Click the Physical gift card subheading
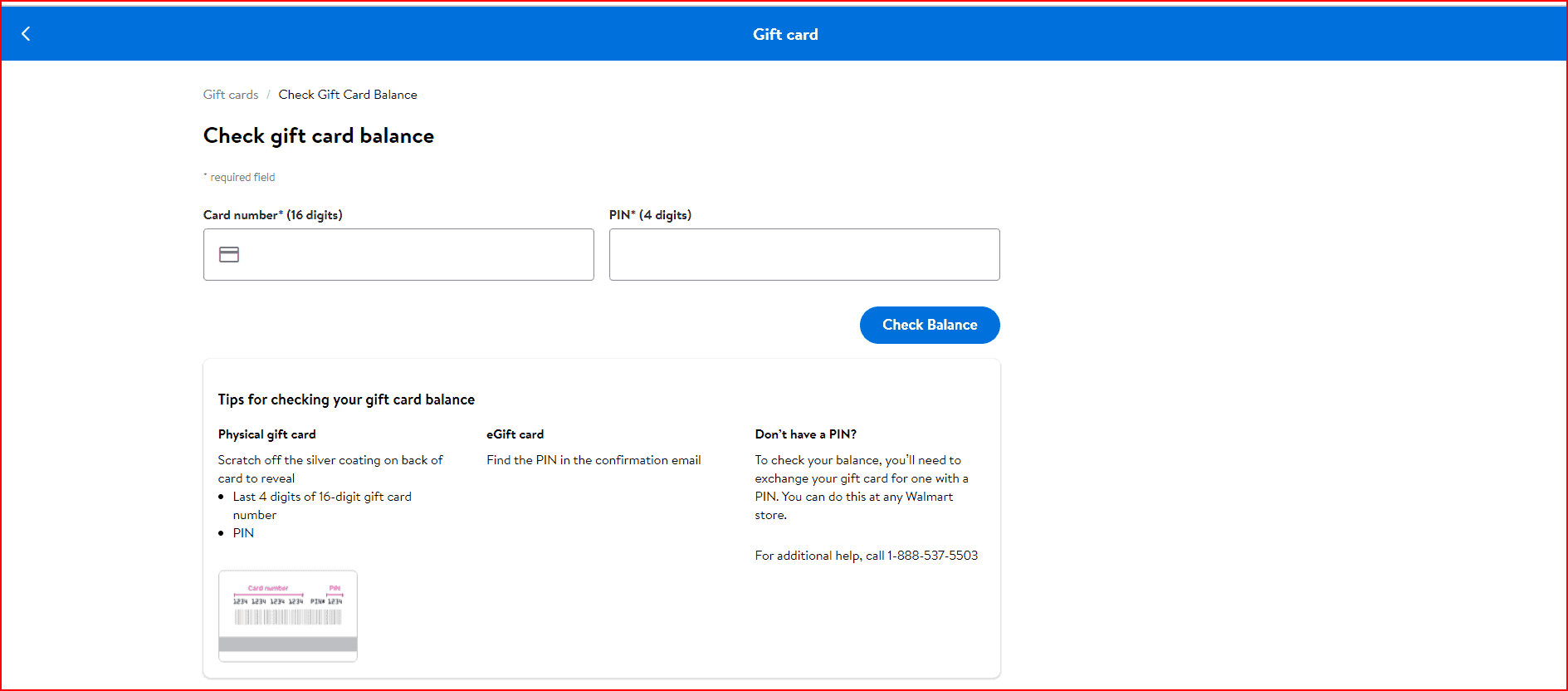The width and height of the screenshot is (1568, 691). point(266,434)
